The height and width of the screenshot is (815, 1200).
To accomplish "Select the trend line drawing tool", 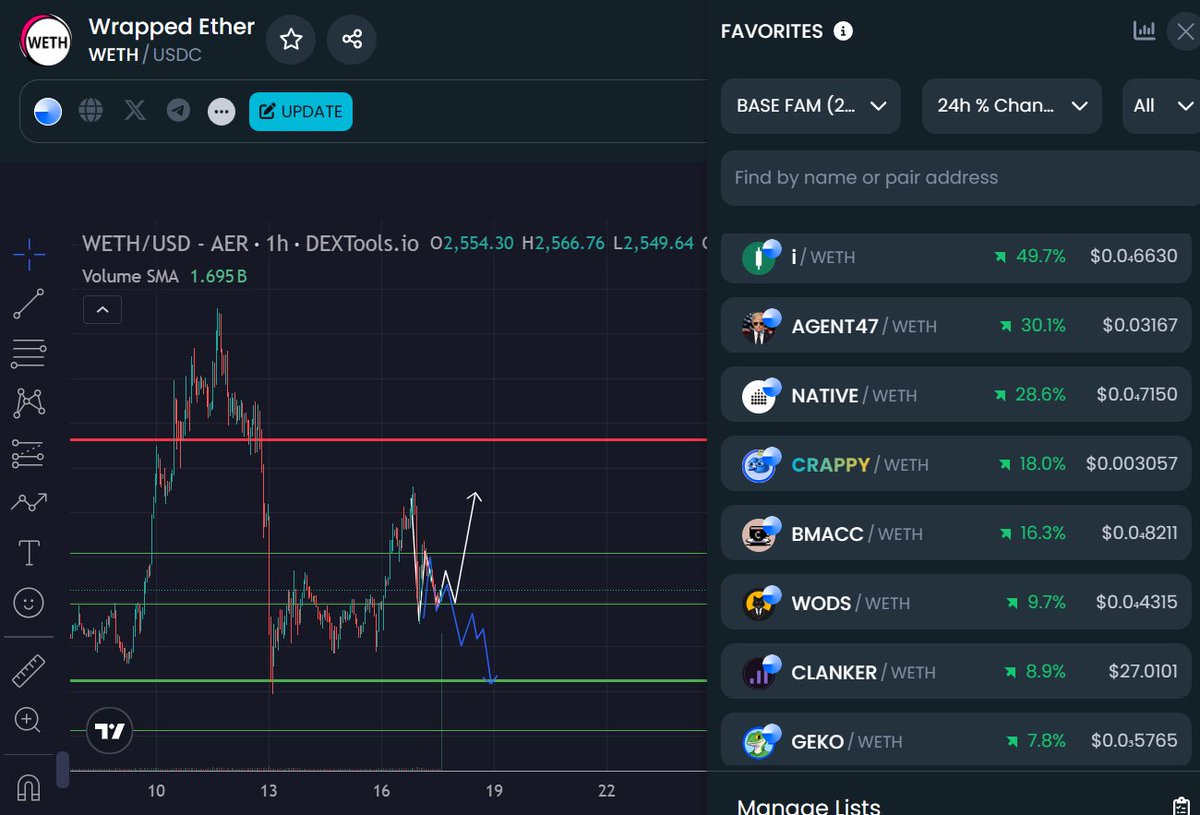I will (x=29, y=304).
